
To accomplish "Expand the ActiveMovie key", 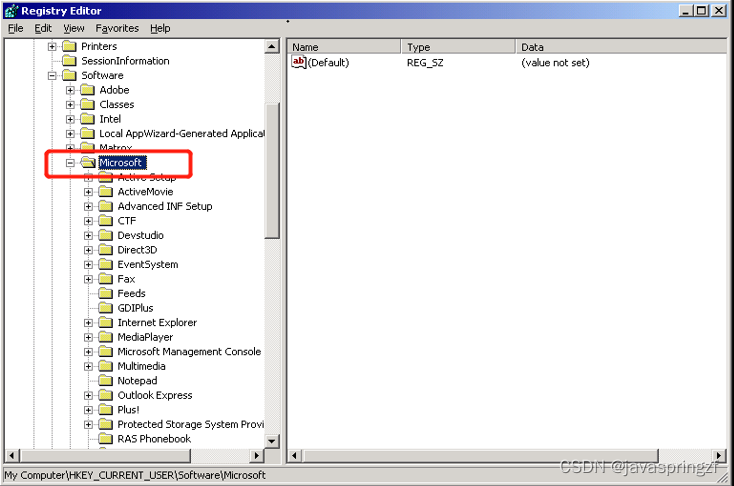I will click(88, 192).
